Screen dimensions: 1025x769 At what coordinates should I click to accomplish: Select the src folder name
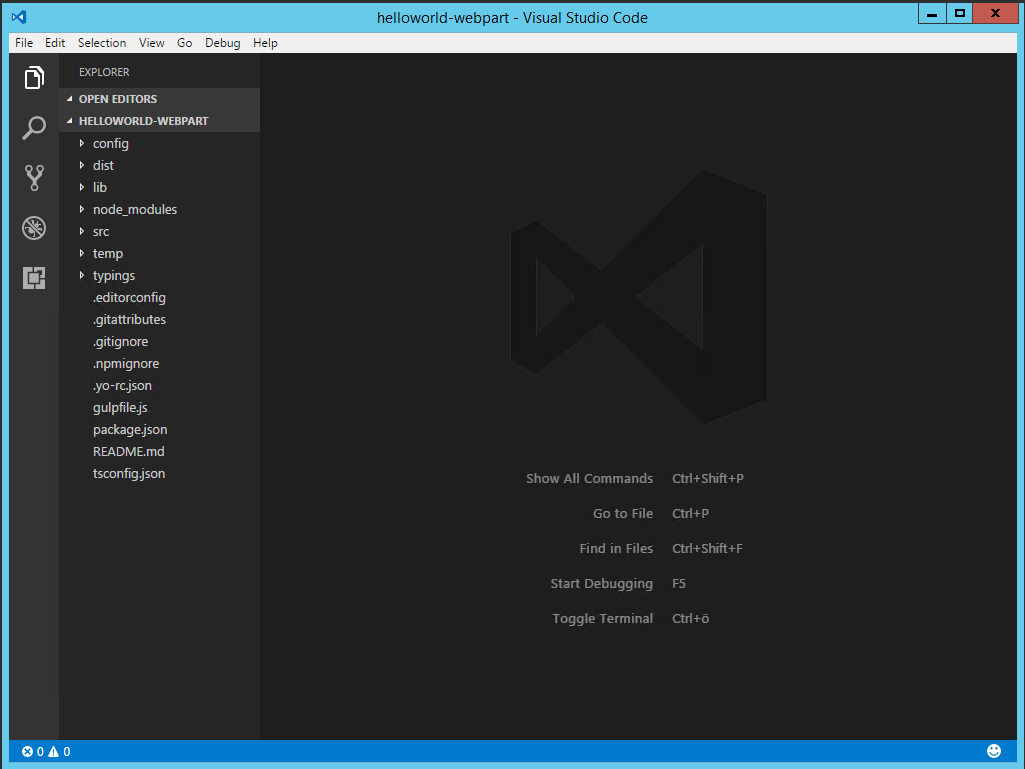click(x=101, y=231)
